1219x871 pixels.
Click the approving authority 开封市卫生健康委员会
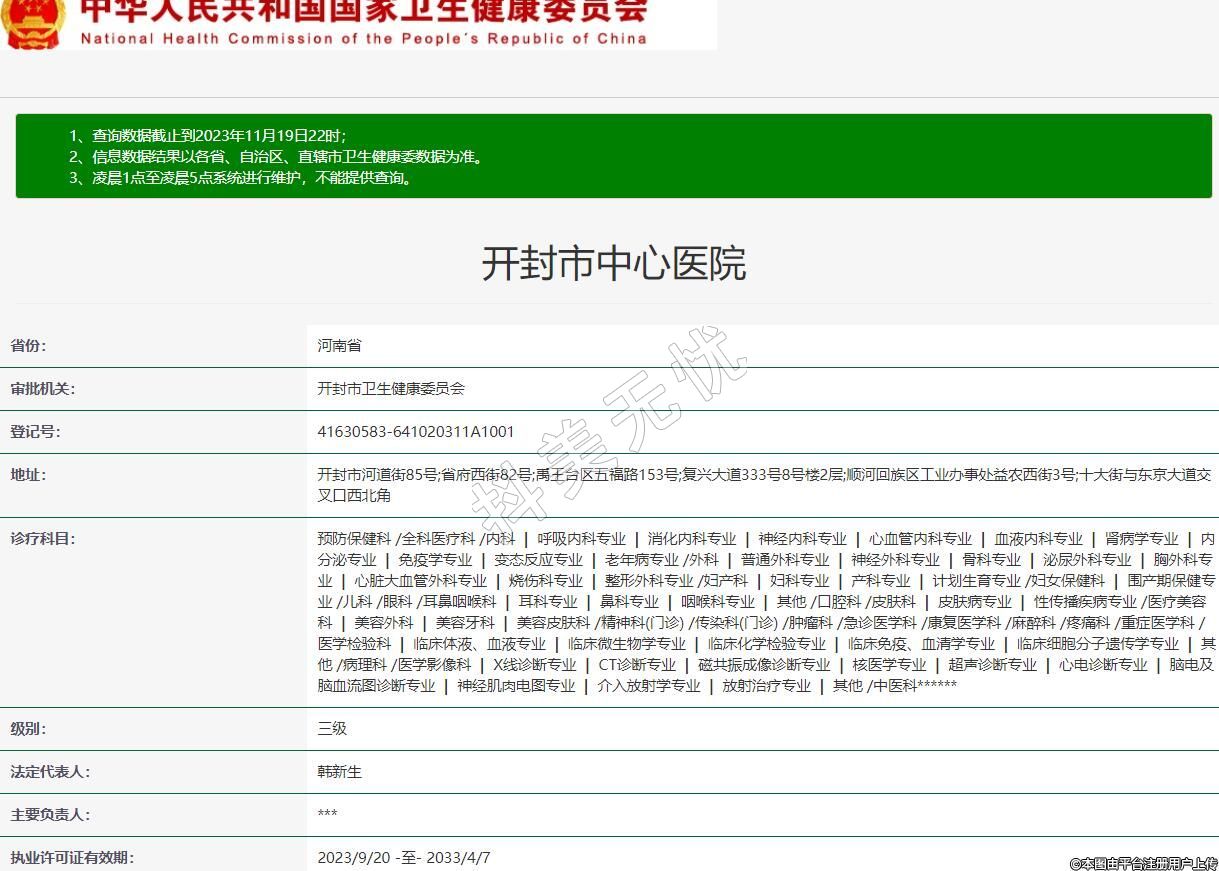391,389
